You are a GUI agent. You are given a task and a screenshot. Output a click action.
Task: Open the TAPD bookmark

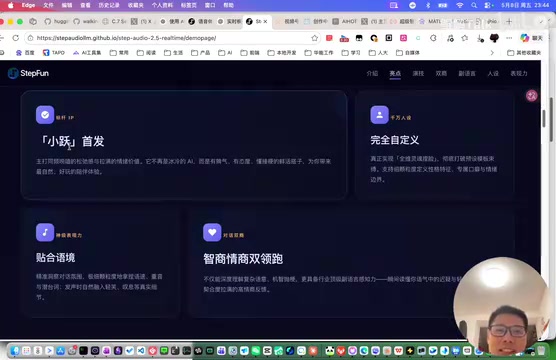point(54,52)
